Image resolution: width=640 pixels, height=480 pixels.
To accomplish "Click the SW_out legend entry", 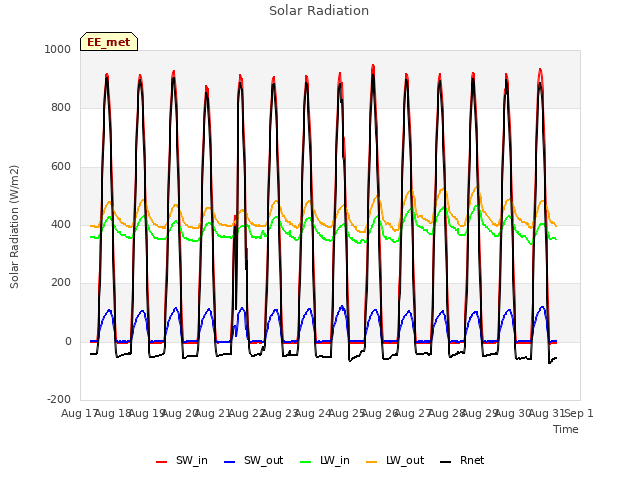I will point(253,461).
